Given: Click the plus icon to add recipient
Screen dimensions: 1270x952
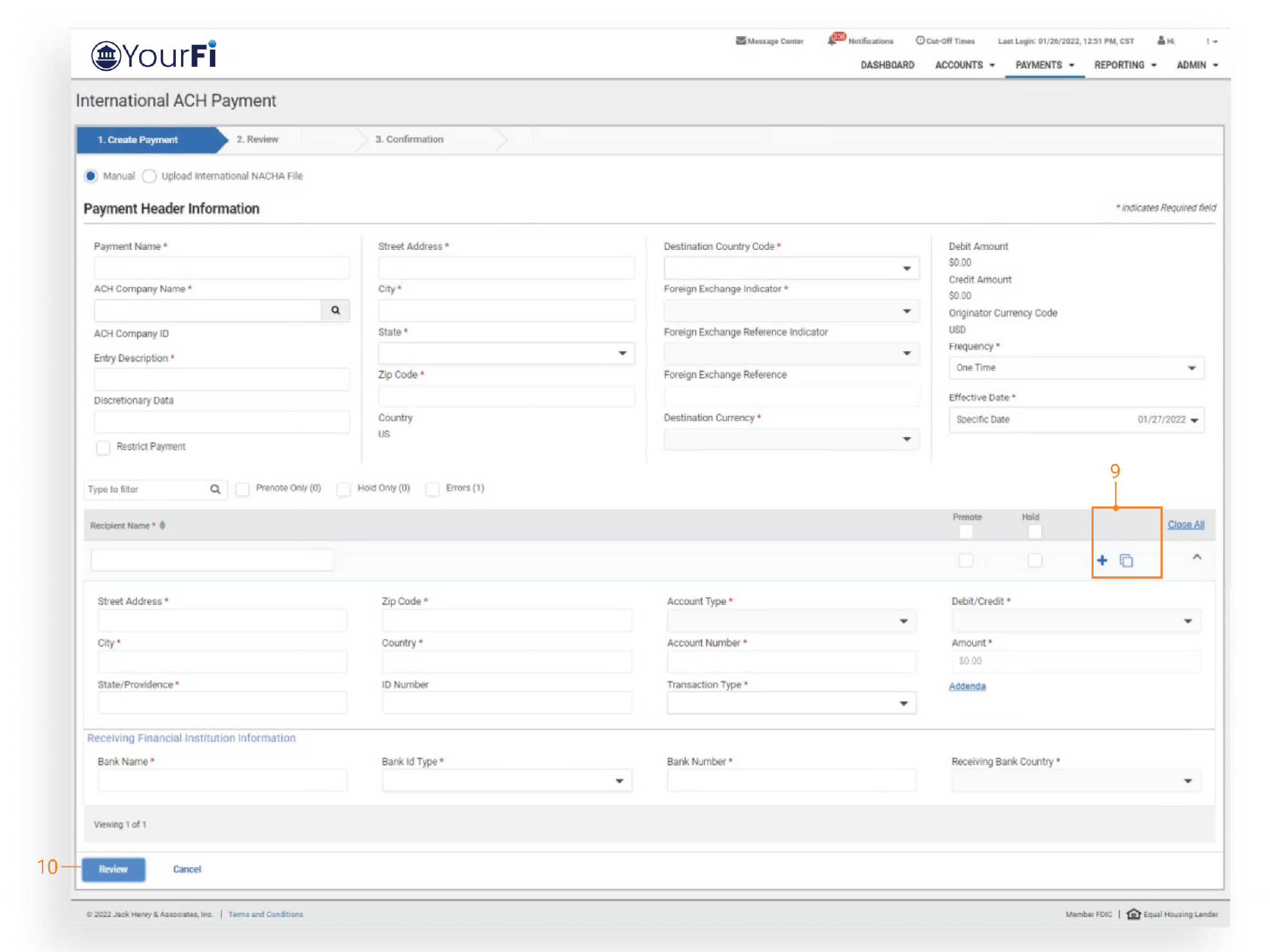Looking at the screenshot, I should coord(1102,560).
